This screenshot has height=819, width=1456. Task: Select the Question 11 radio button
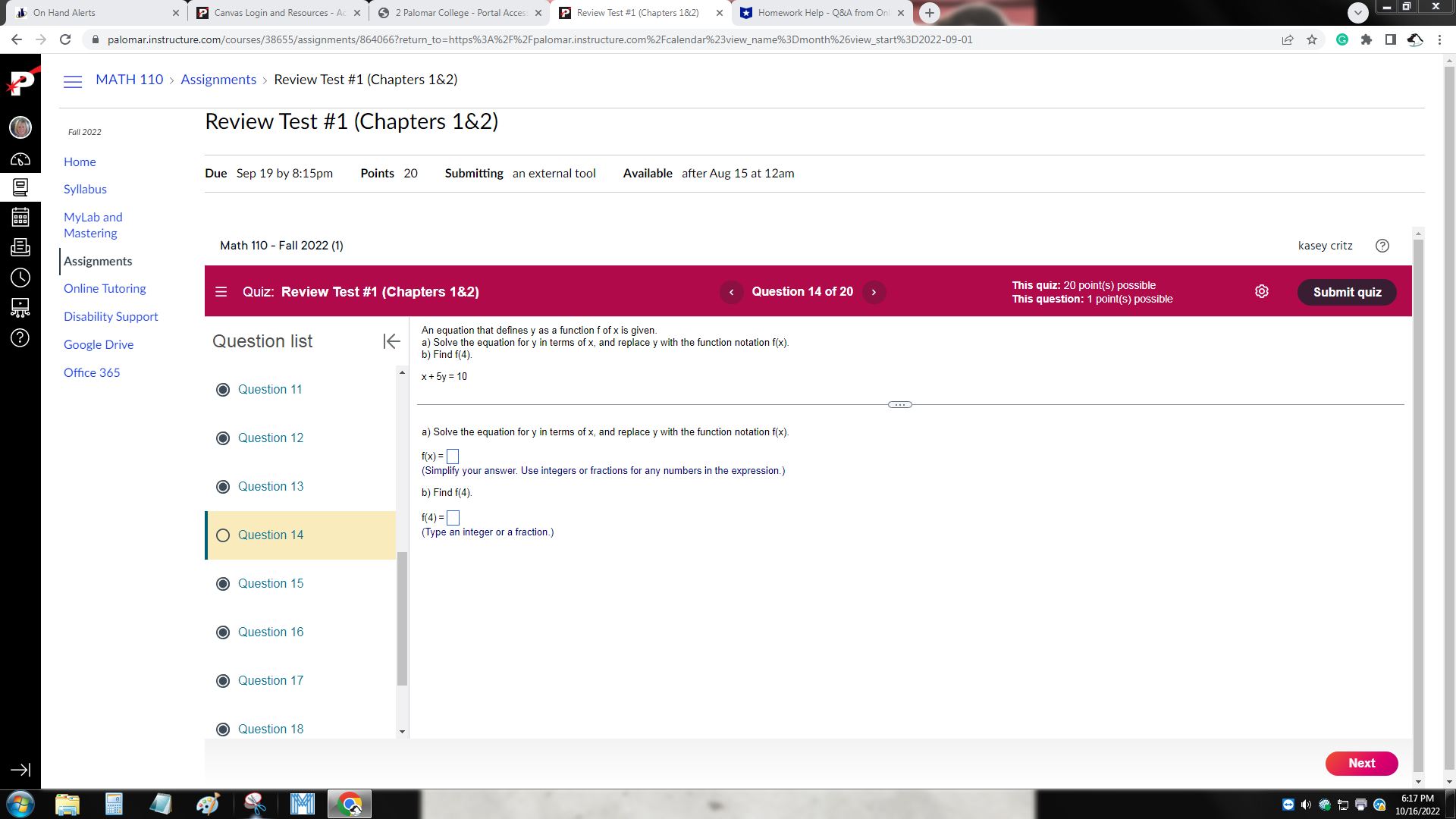point(223,389)
